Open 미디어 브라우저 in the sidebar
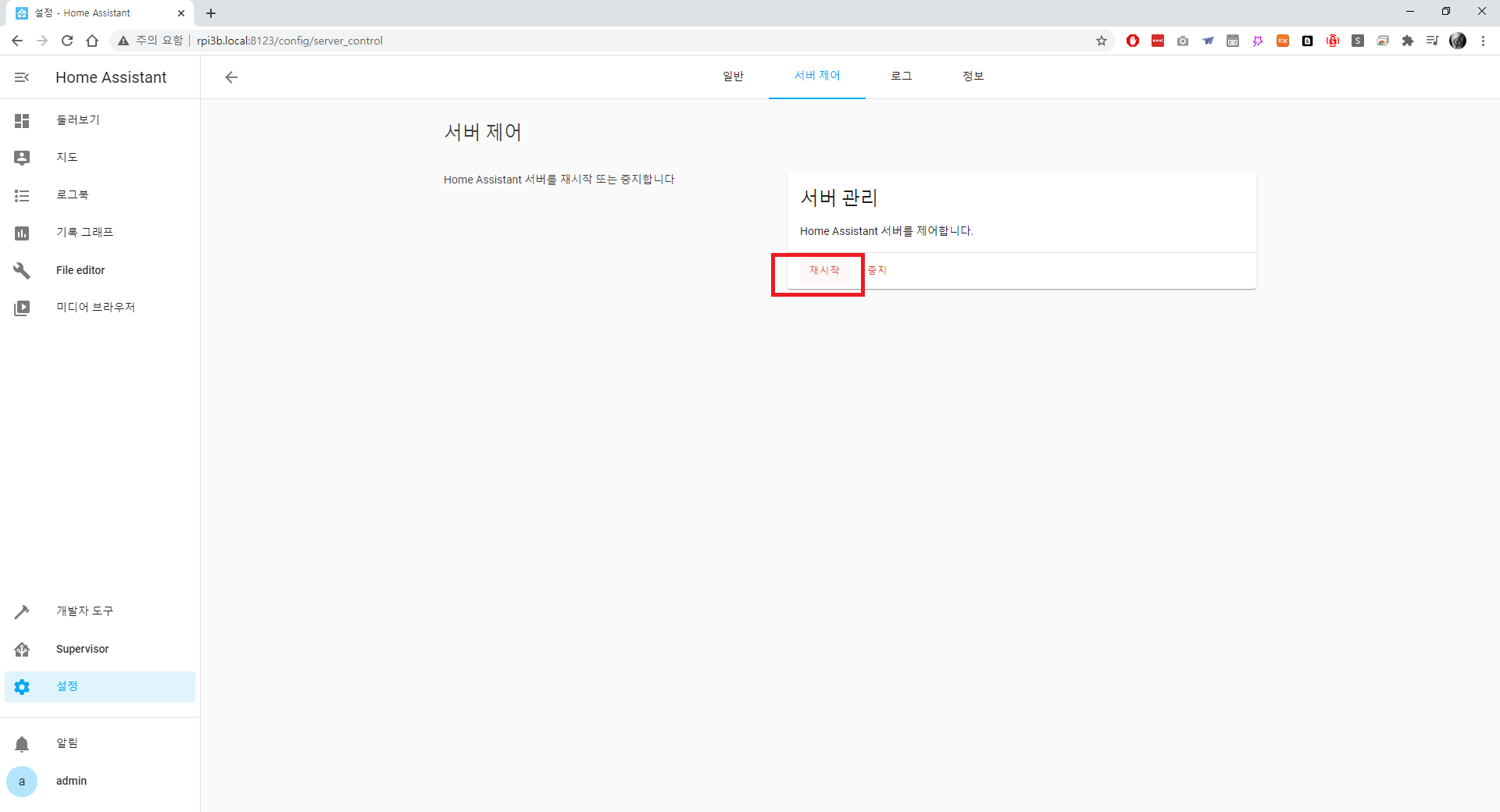1500x812 pixels. coord(100,308)
